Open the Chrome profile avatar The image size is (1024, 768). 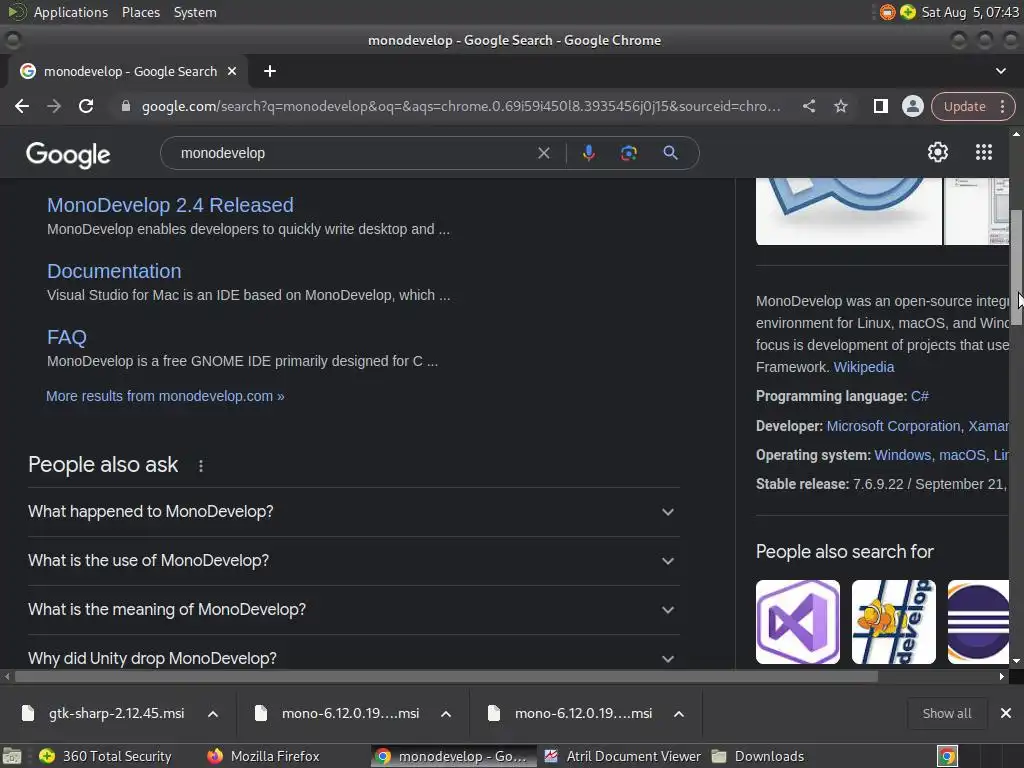pos(912,106)
